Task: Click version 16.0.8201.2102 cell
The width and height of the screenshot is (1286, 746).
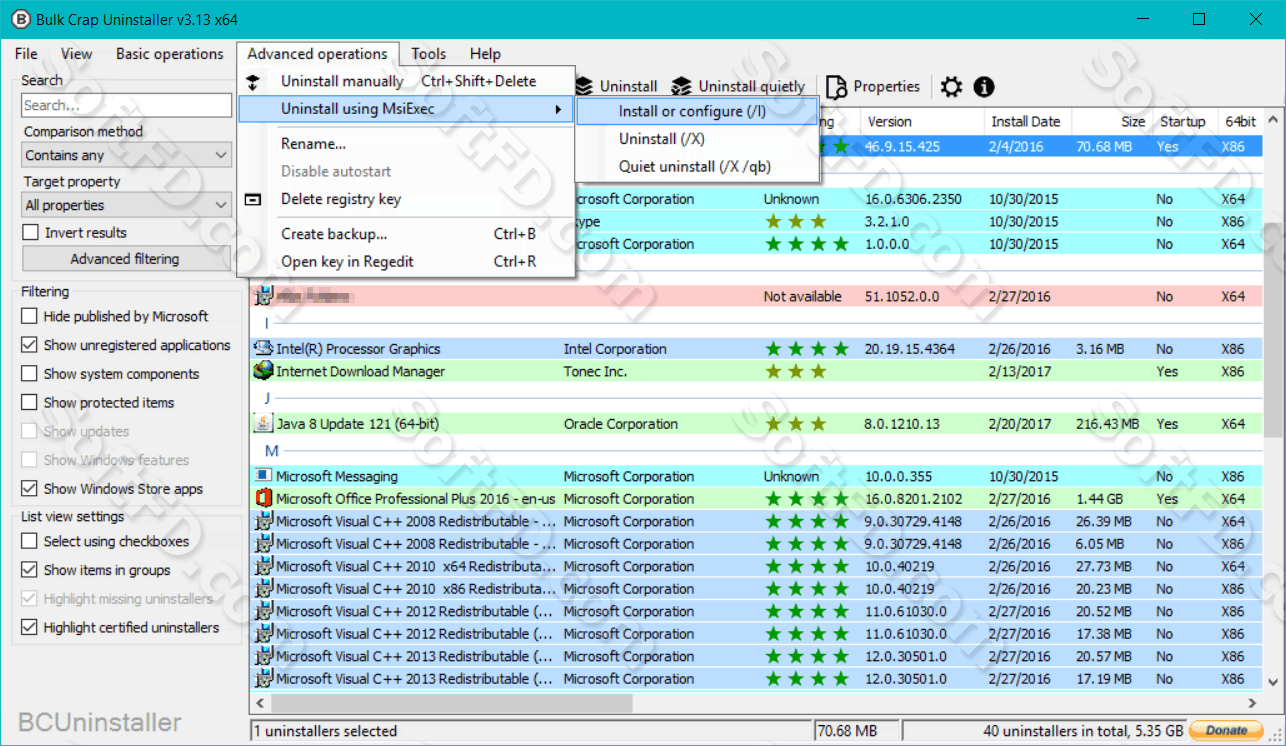Action: (x=914, y=499)
